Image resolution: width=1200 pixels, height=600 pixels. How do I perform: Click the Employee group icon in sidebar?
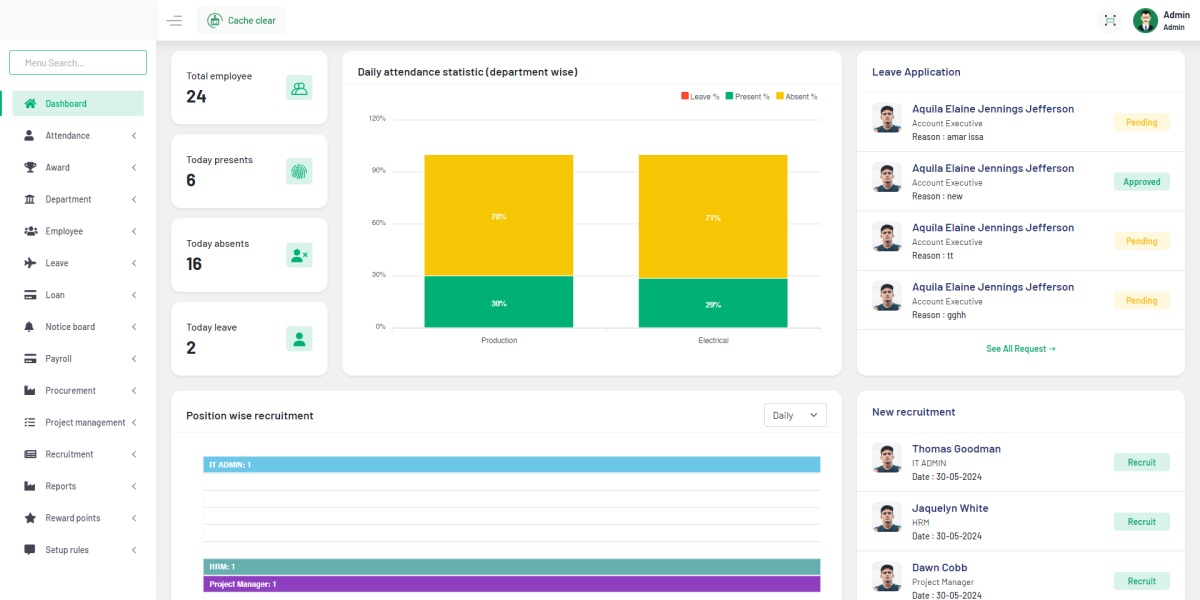[30, 231]
